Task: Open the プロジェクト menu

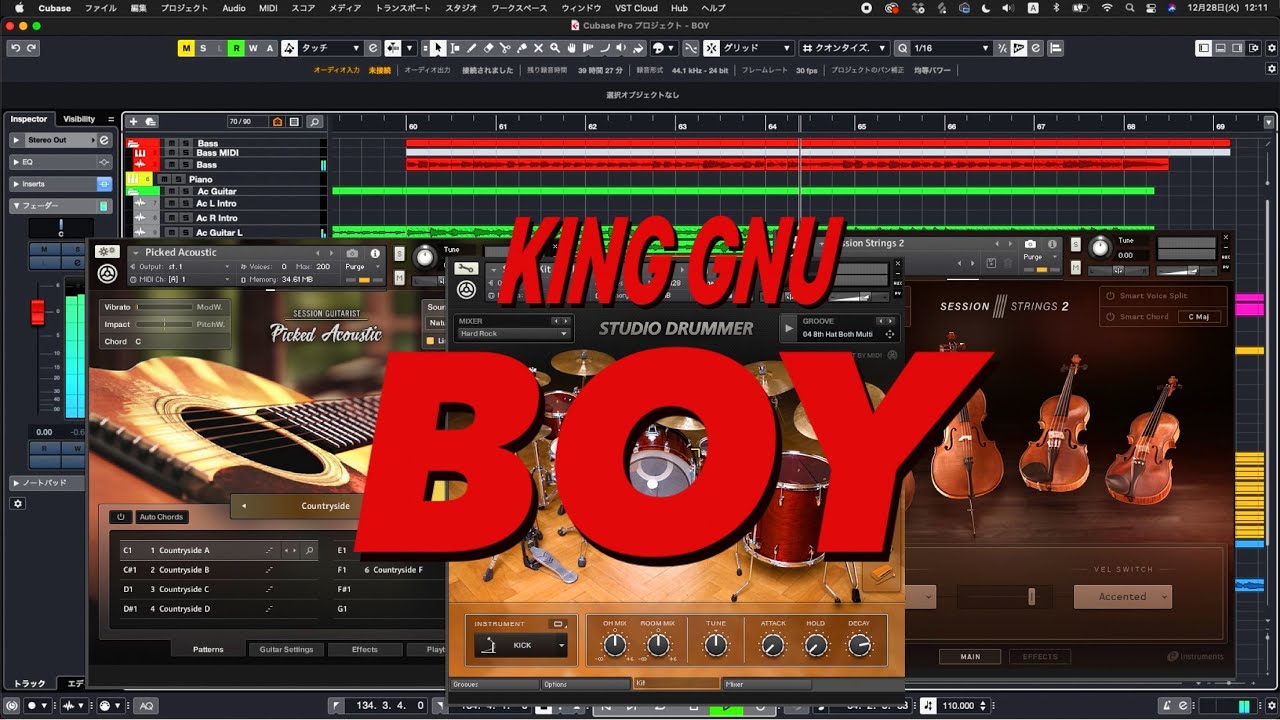Action: coord(184,8)
